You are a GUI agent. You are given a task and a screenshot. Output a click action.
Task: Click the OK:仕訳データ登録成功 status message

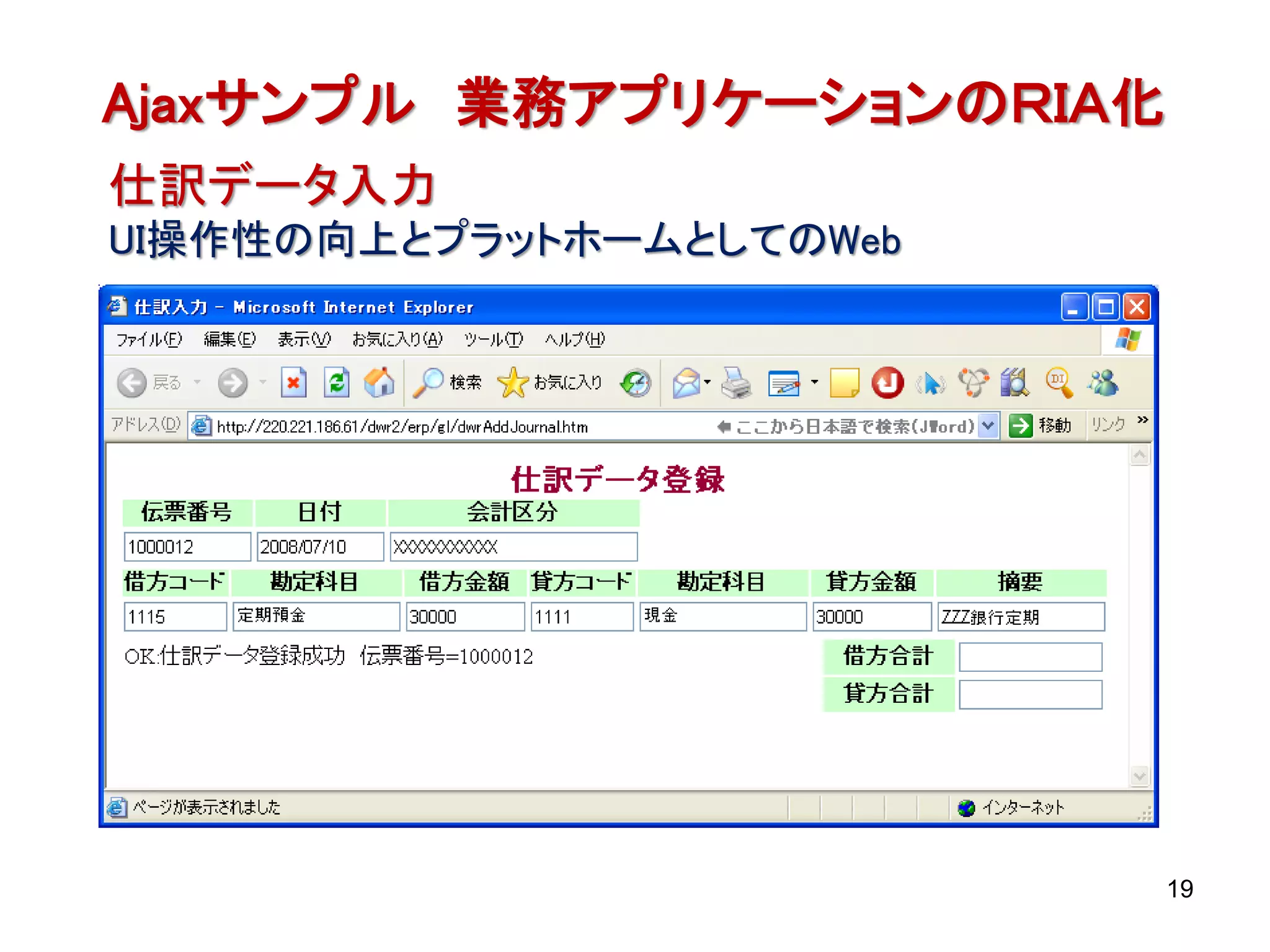click(x=329, y=656)
